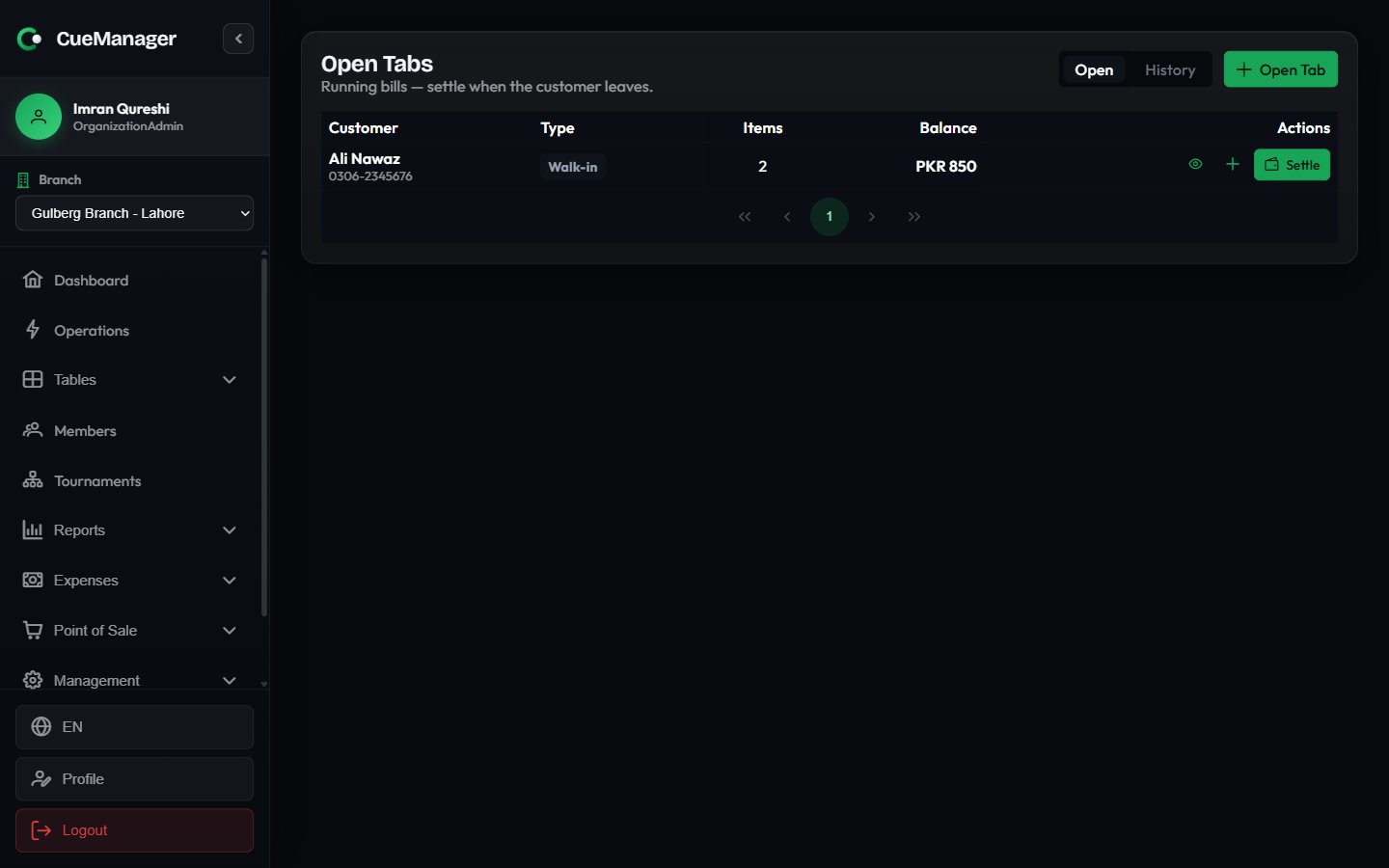Viewport: 1389px width, 868px height.
Task: Go to next page of tabs
Action: 872,217
